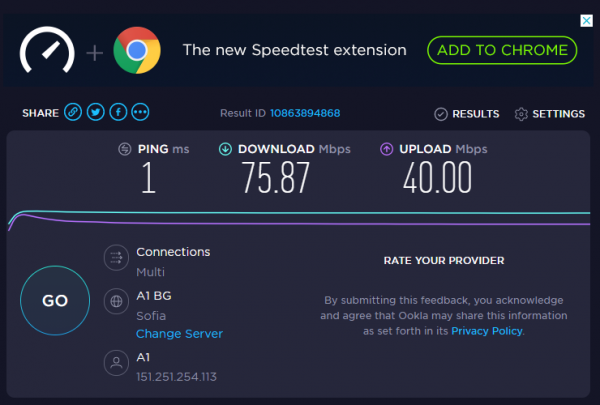The image size is (600, 405).
Task: Close the Speedtest extension ad banner
Action: click(x=586, y=21)
